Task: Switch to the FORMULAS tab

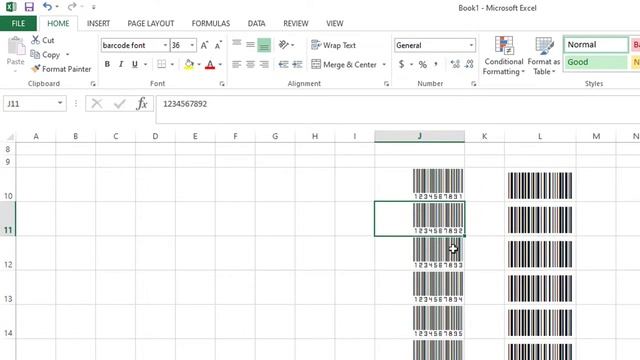Action: (x=211, y=23)
